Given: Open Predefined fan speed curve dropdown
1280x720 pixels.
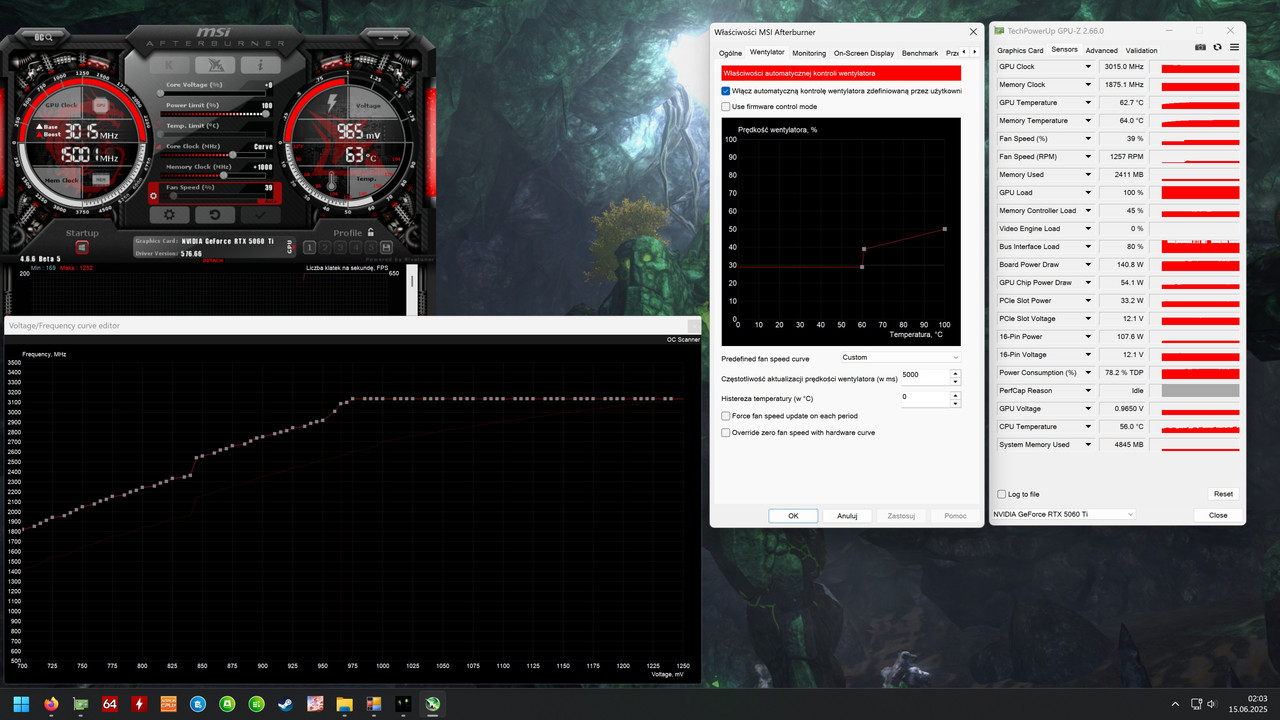Looking at the screenshot, I should click(x=900, y=357).
